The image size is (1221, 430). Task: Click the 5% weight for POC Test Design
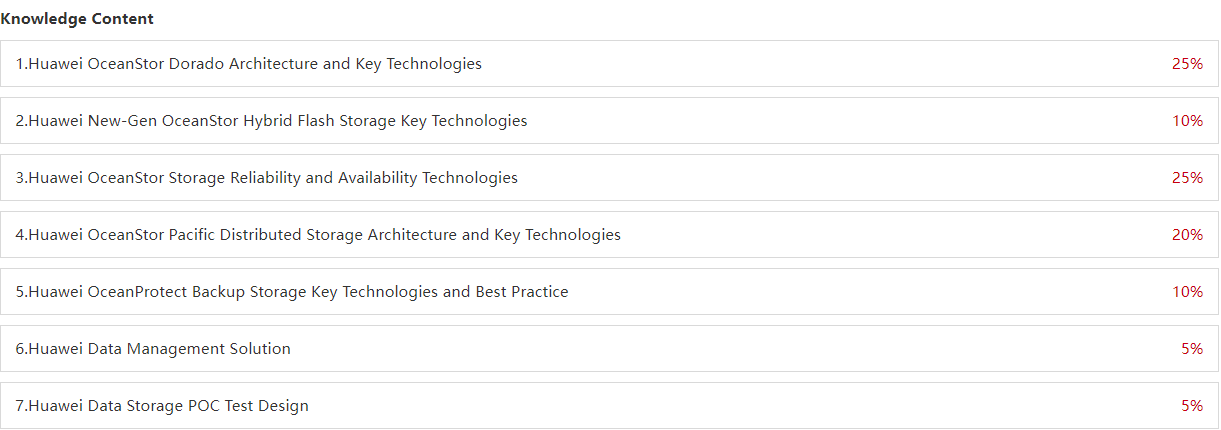tap(1192, 406)
